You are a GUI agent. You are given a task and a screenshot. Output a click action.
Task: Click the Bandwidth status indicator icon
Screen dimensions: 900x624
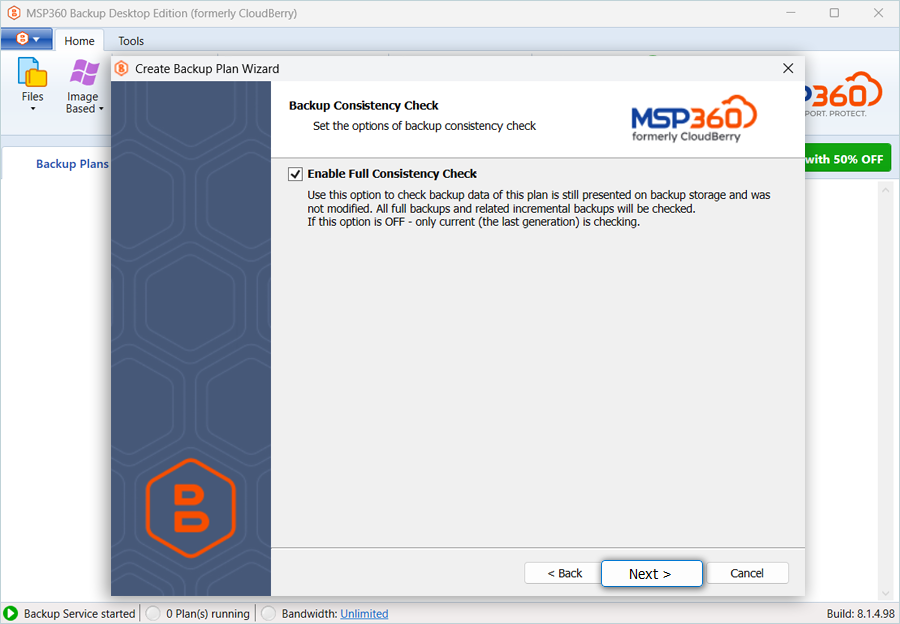(x=268, y=613)
